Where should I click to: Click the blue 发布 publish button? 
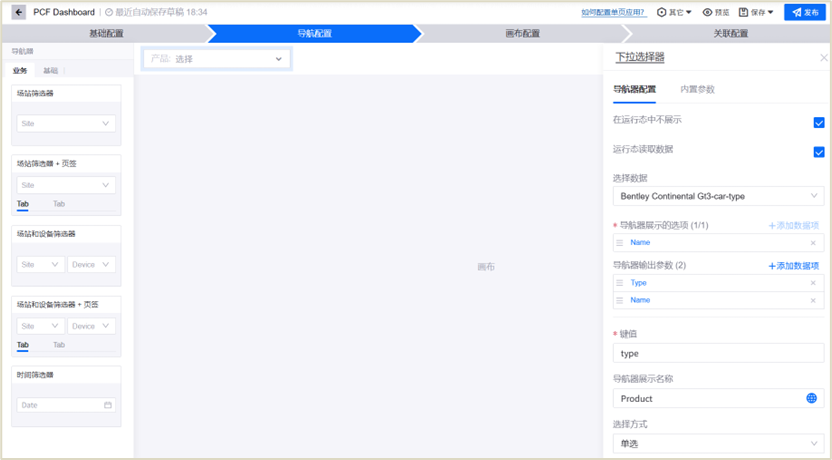[805, 12]
